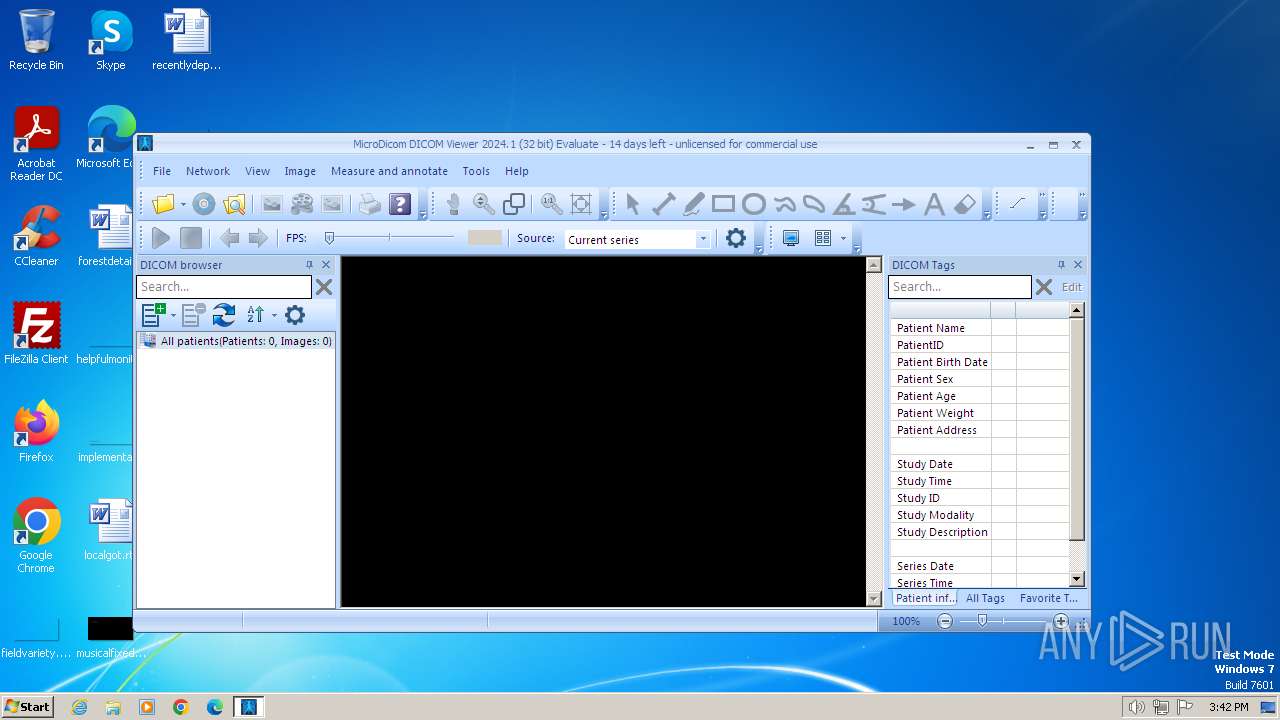Screen dimensions: 1280x720
Task: Open the Image menu
Action: [300, 171]
